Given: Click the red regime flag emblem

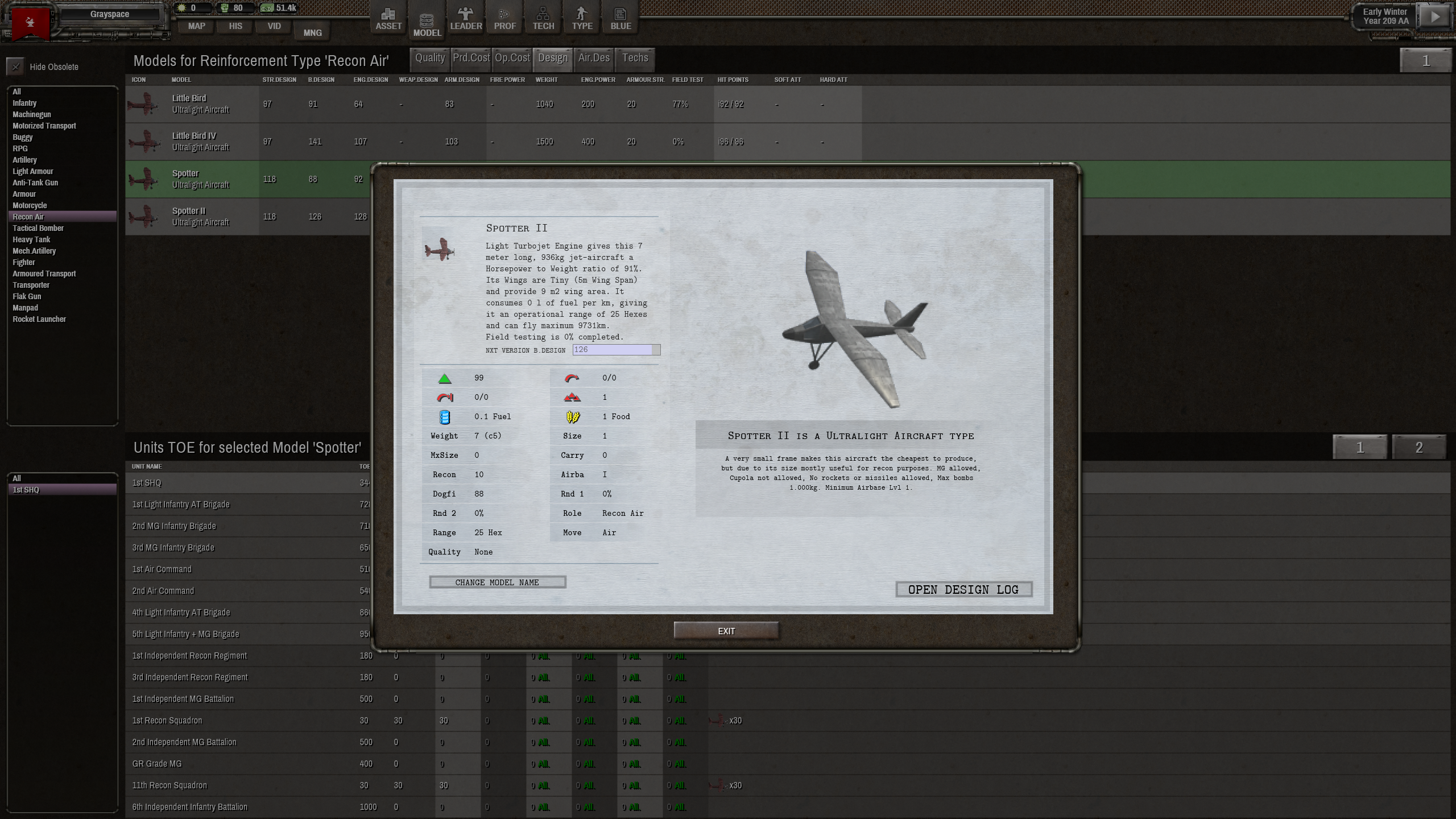Looking at the screenshot, I should (30, 23).
